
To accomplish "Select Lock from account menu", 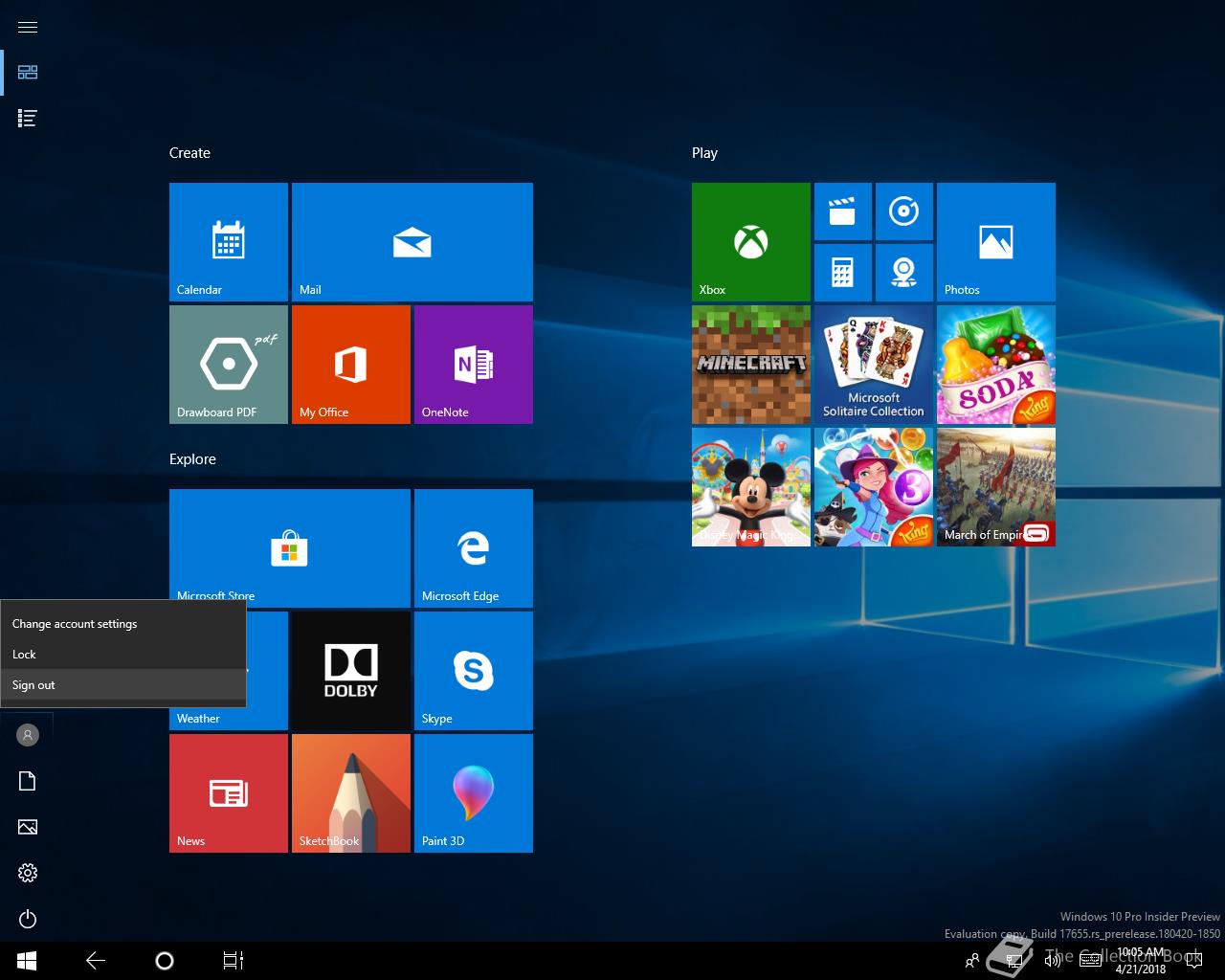I will click(122, 655).
